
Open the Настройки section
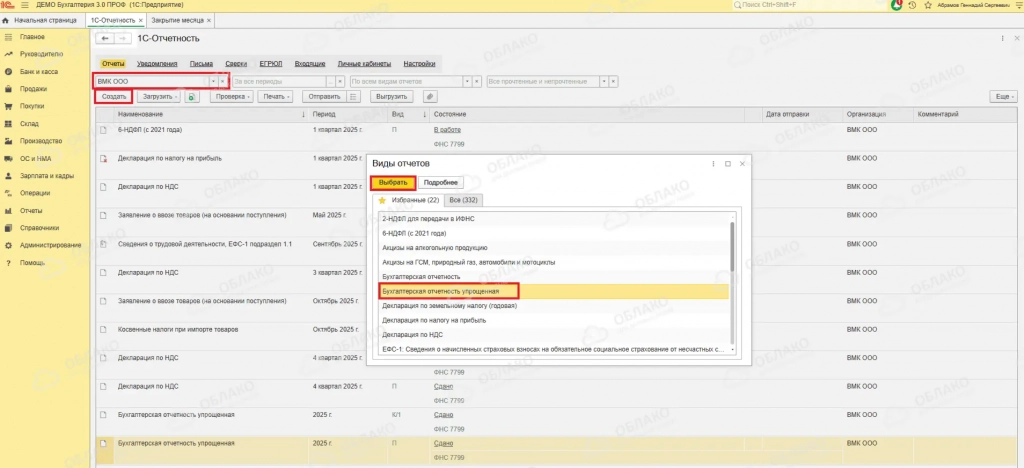coord(419,64)
